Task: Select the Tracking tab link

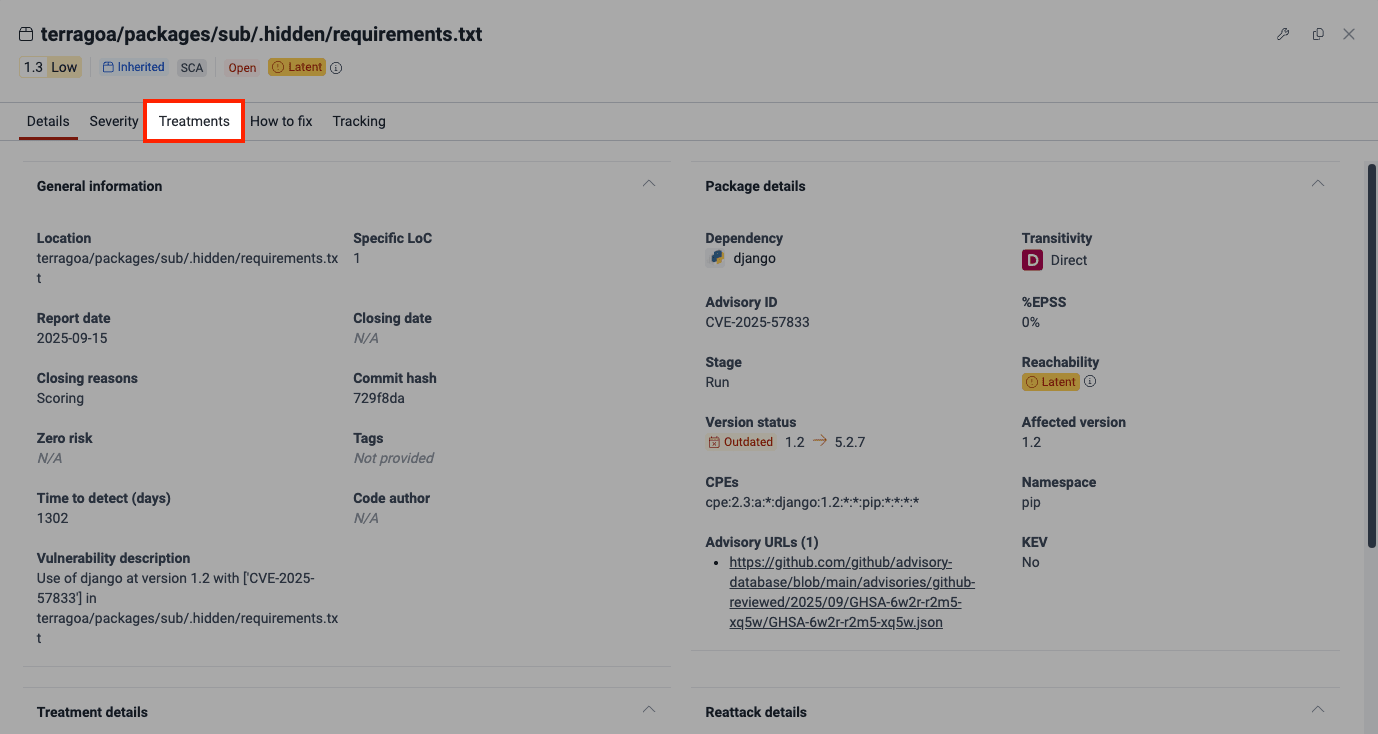Action: click(x=358, y=121)
